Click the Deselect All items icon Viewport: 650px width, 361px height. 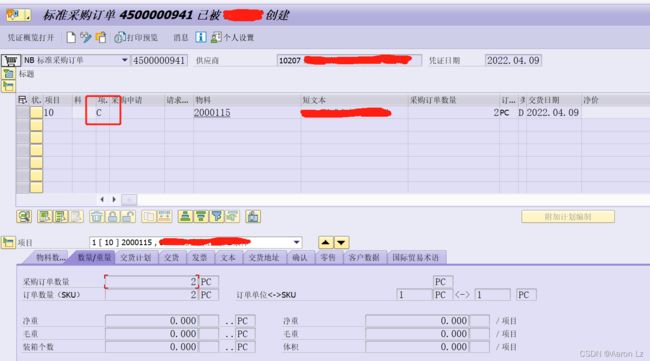point(60,216)
